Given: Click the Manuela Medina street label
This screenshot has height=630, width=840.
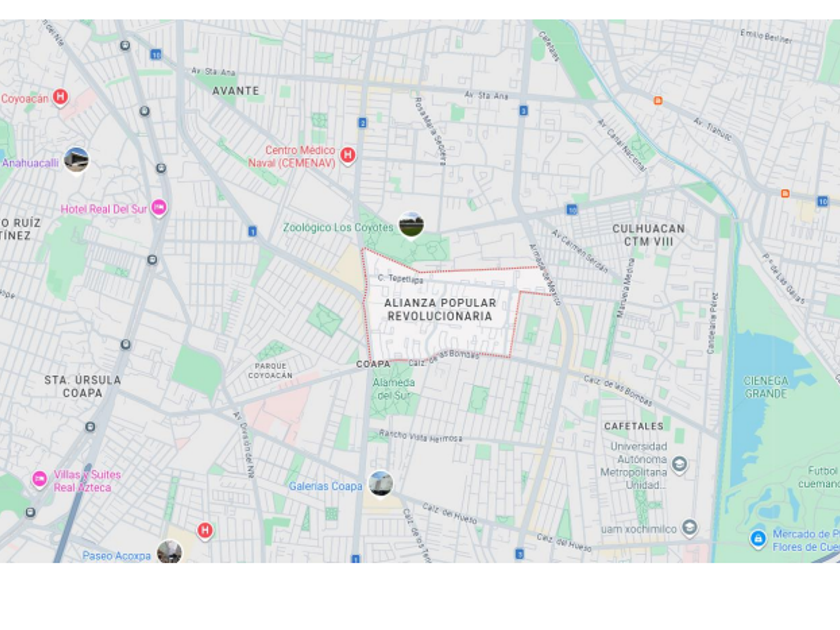Looking at the screenshot, I should [625, 288].
